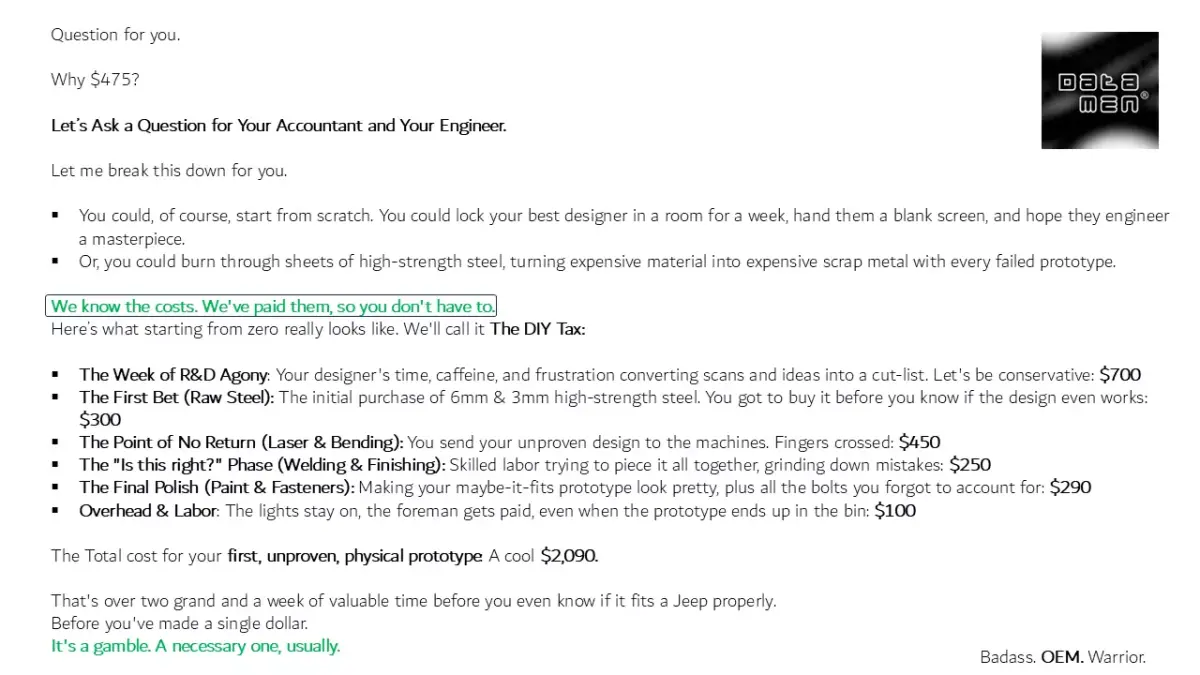Screen dimensions: 1200x675
Task: Click "The First Bet (Raw Steel)" item
Action: pyautogui.click(x=177, y=398)
